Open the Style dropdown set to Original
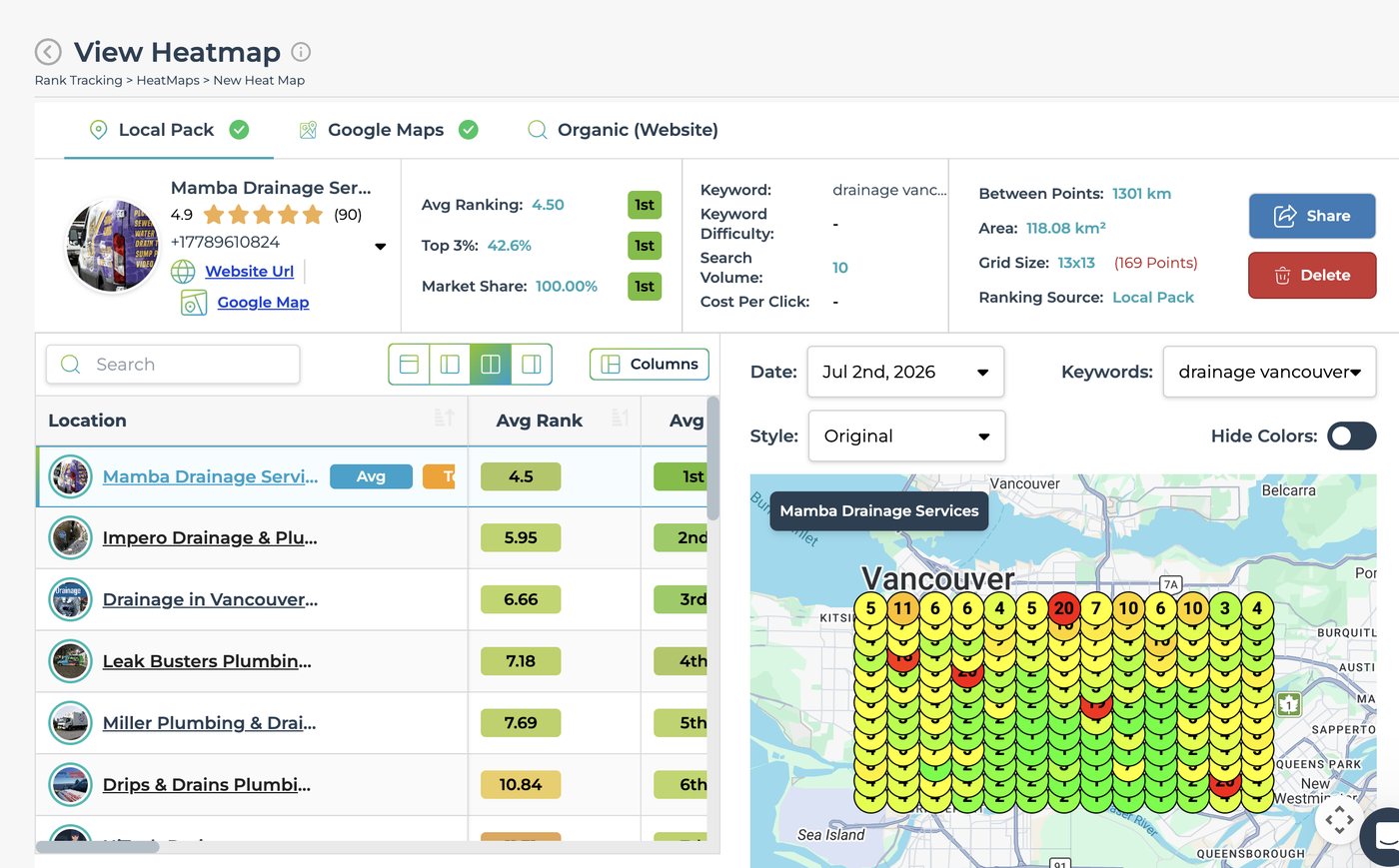1399x868 pixels. coord(906,435)
